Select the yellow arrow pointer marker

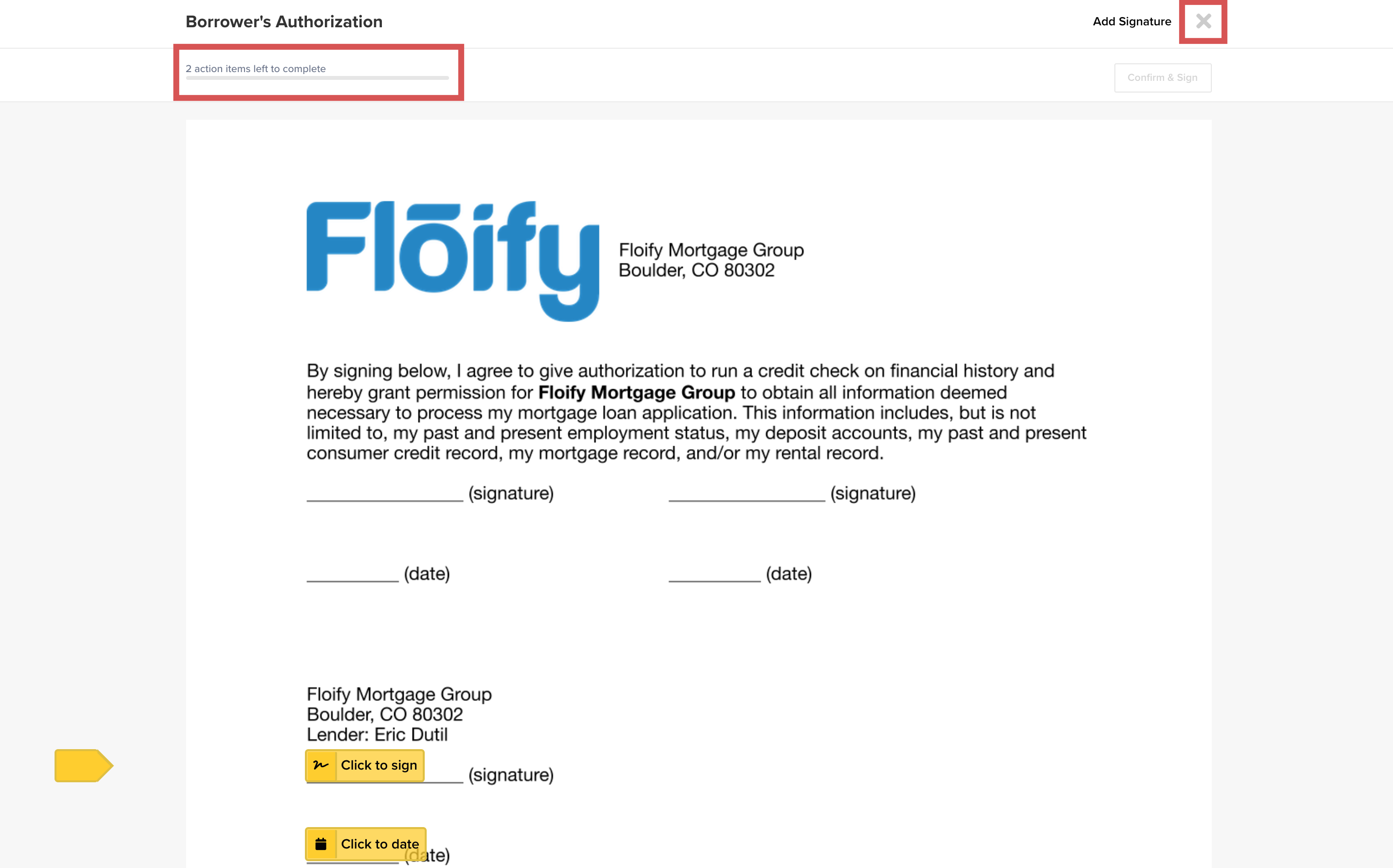pos(83,766)
